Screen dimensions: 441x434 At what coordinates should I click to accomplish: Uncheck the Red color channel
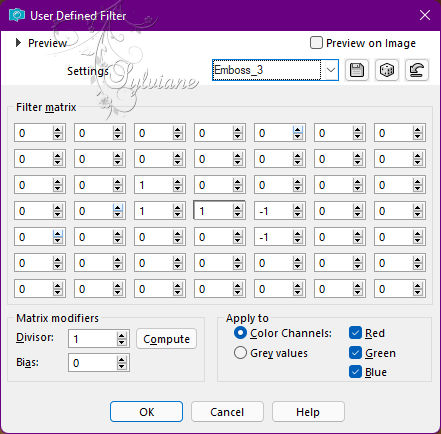pyautogui.click(x=355, y=333)
